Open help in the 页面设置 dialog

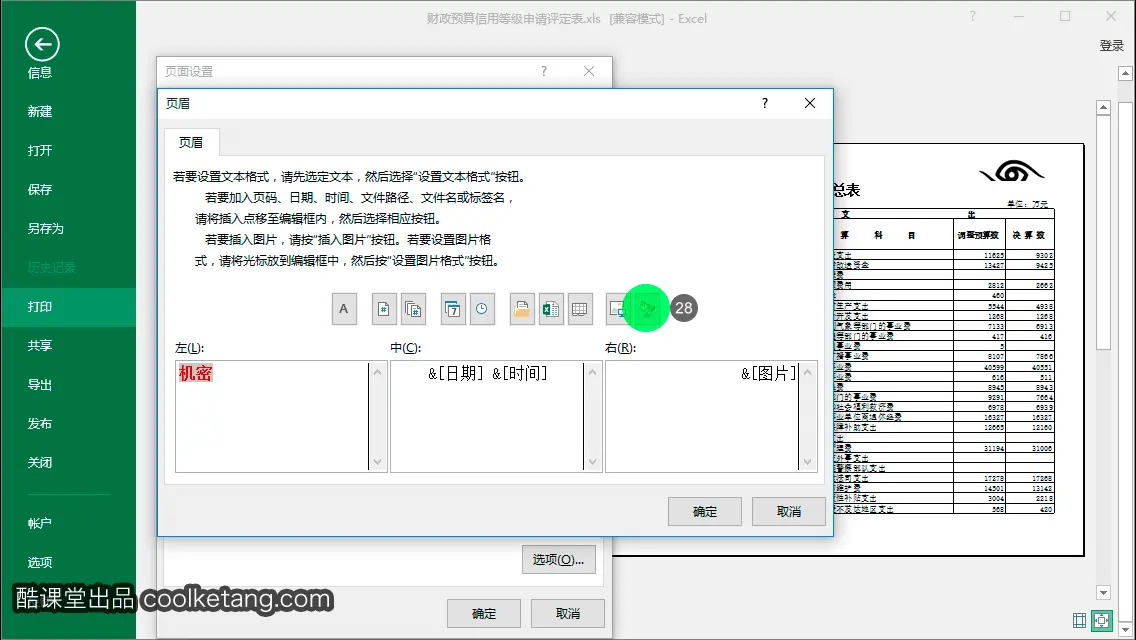pos(543,71)
